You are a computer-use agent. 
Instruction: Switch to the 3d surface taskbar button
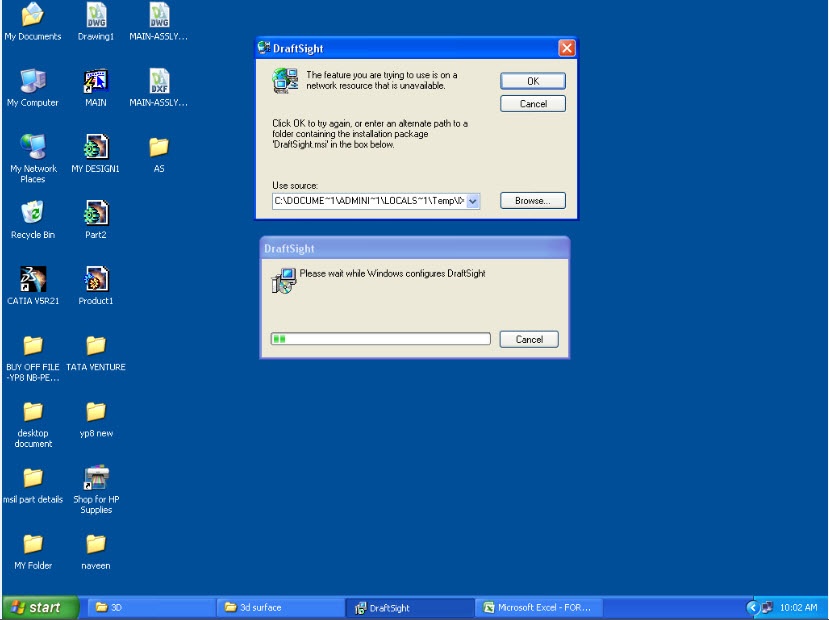click(x=280, y=607)
